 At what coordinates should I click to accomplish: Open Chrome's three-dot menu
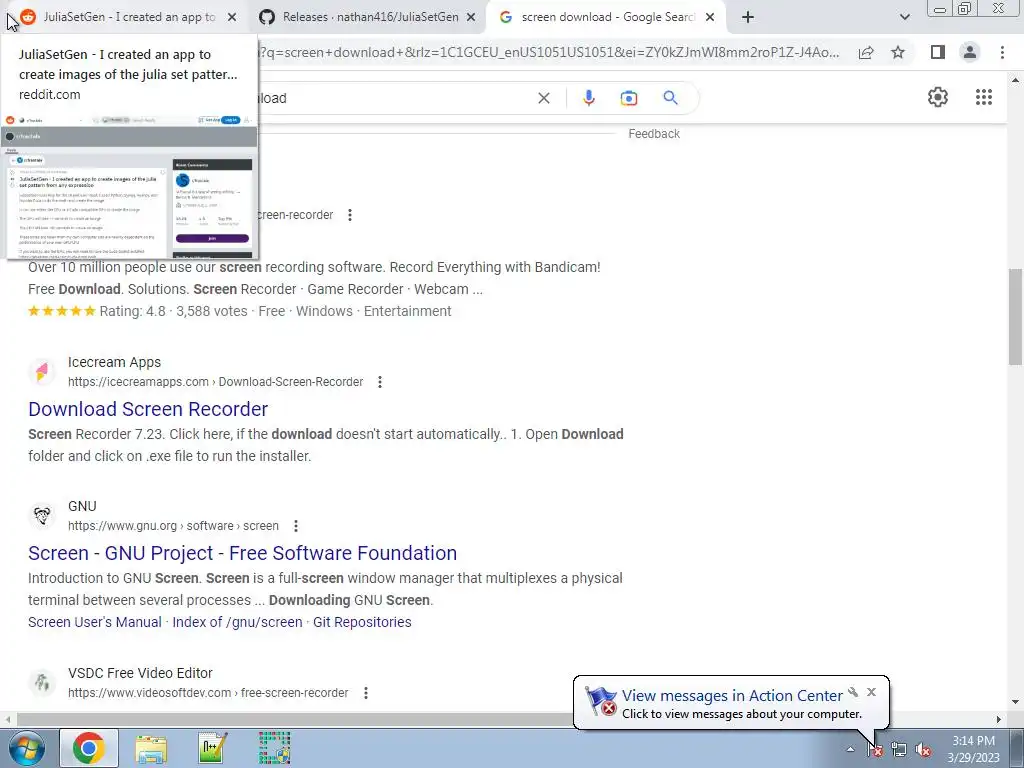pyautogui.click(x=1002, y=52)
